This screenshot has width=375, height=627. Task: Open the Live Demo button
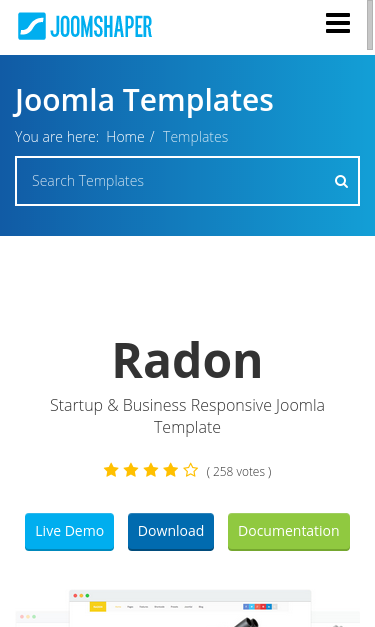(70, 531)
